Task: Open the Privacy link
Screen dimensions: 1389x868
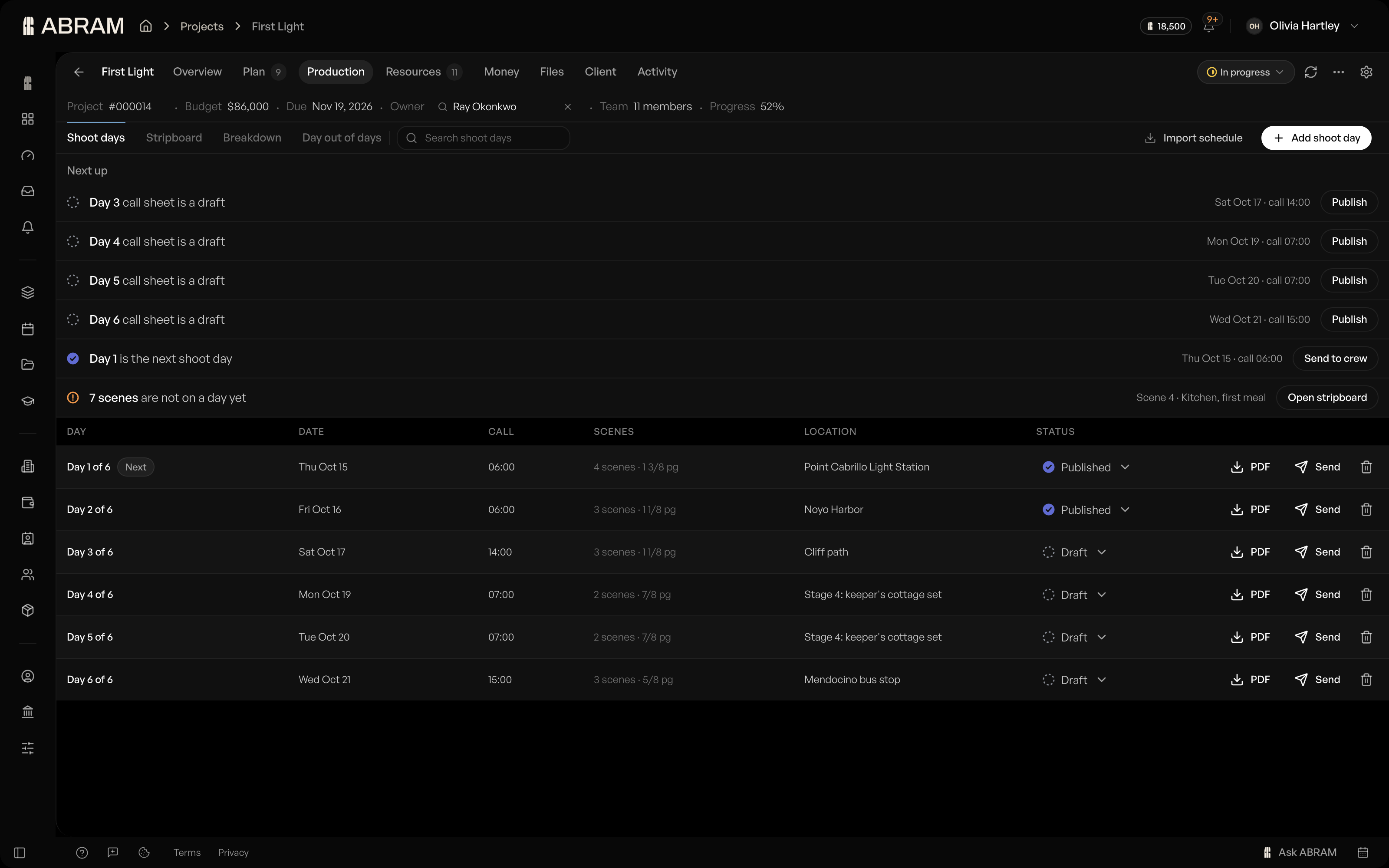Action: [x=233, y=852]
